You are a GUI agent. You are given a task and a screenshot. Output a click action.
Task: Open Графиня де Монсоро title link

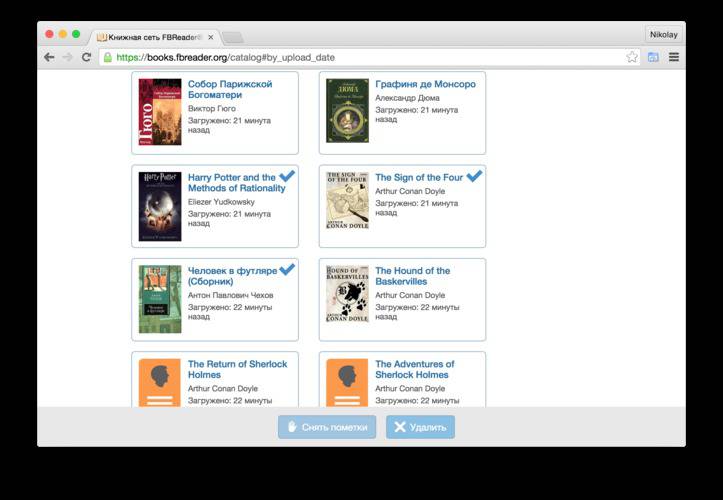[425, 84]
